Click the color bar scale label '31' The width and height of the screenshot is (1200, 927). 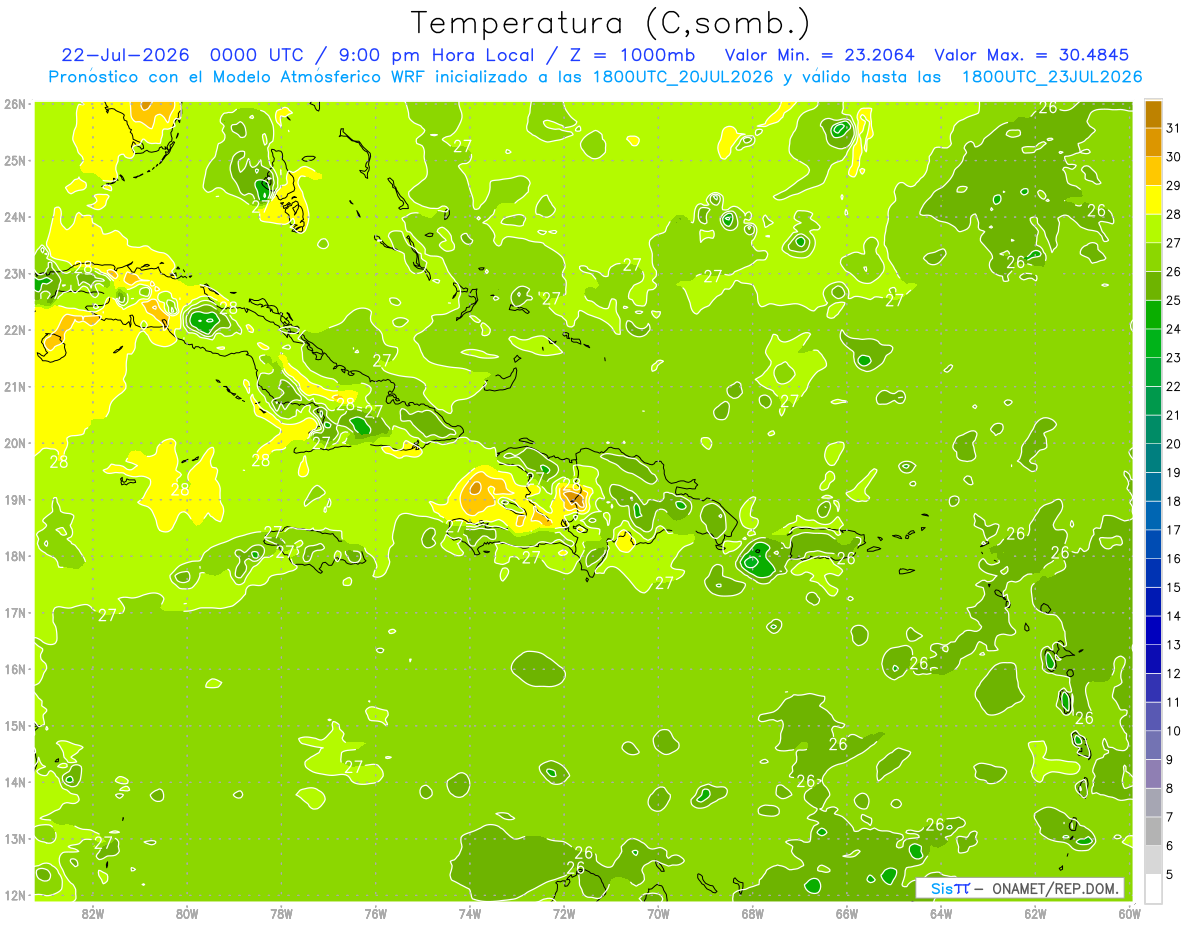coord(1174,128)
